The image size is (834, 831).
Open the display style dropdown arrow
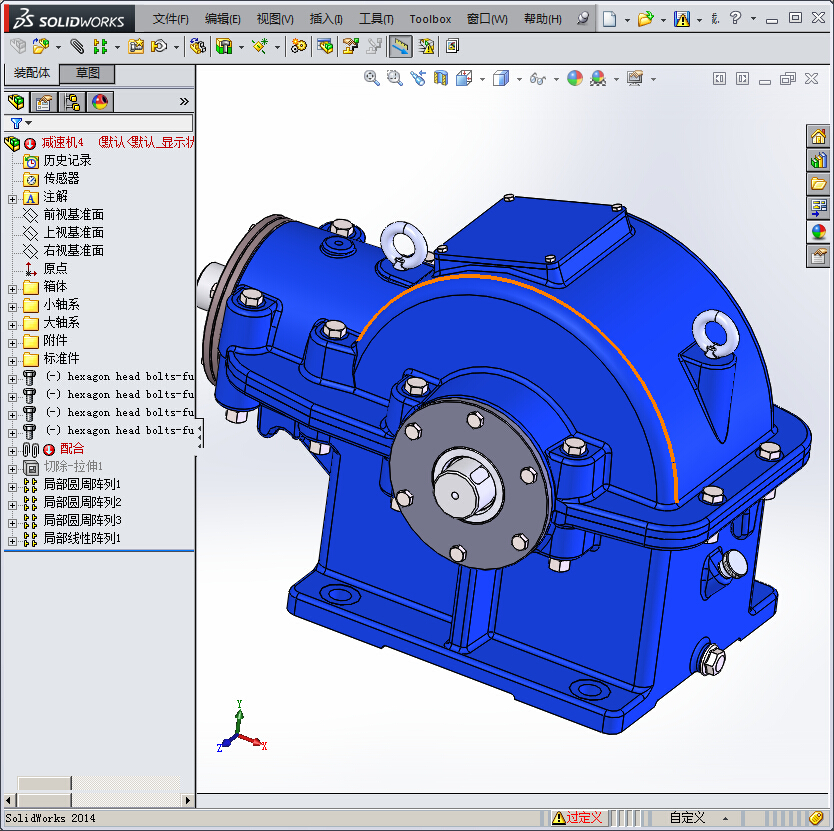[x=519, y=80]
